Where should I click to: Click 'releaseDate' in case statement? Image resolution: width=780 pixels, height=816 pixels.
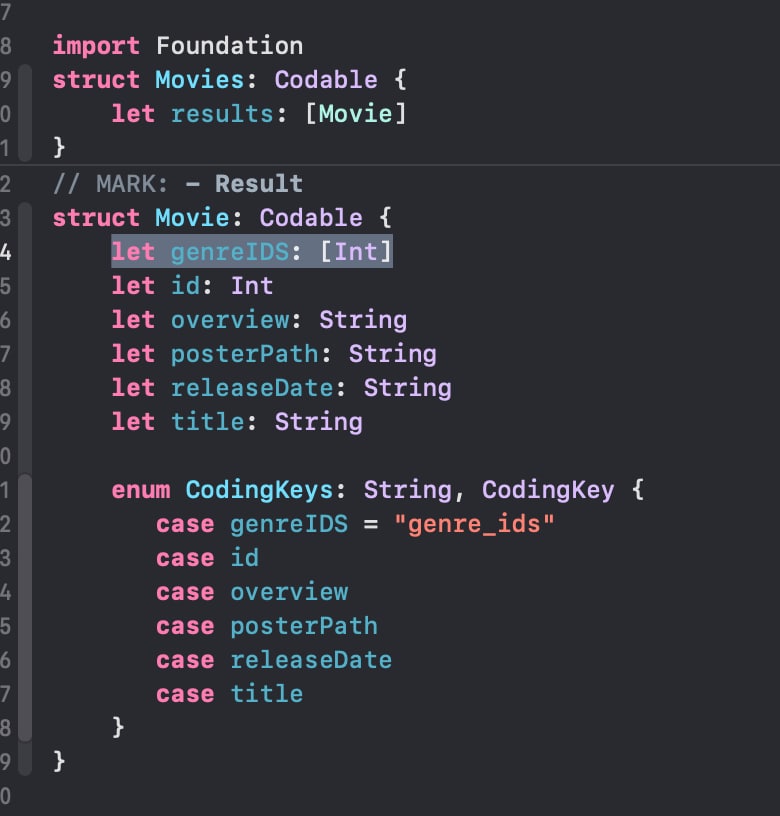pos(311,660)
